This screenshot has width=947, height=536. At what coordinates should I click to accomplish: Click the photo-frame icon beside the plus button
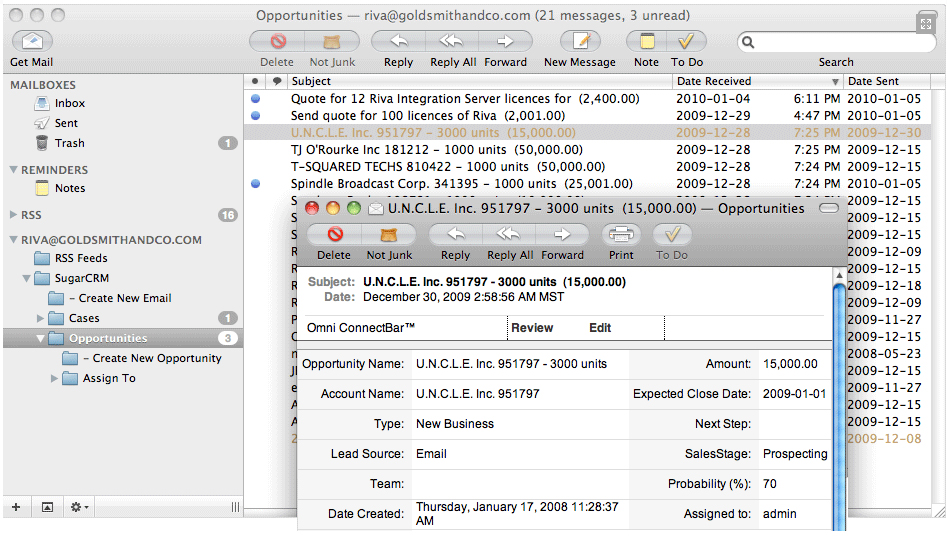47,507
